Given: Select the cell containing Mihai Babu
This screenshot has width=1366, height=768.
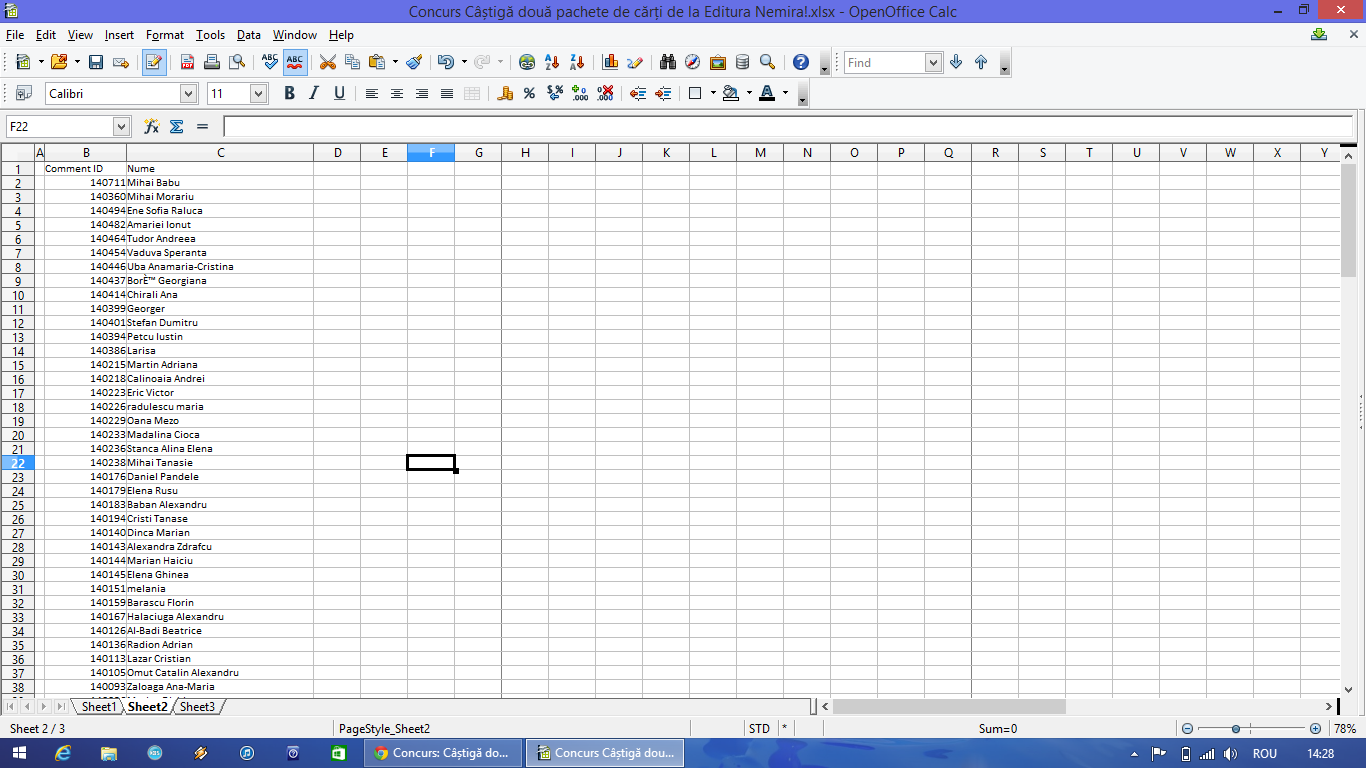Looking at the screenshot, I should point(219,183).
